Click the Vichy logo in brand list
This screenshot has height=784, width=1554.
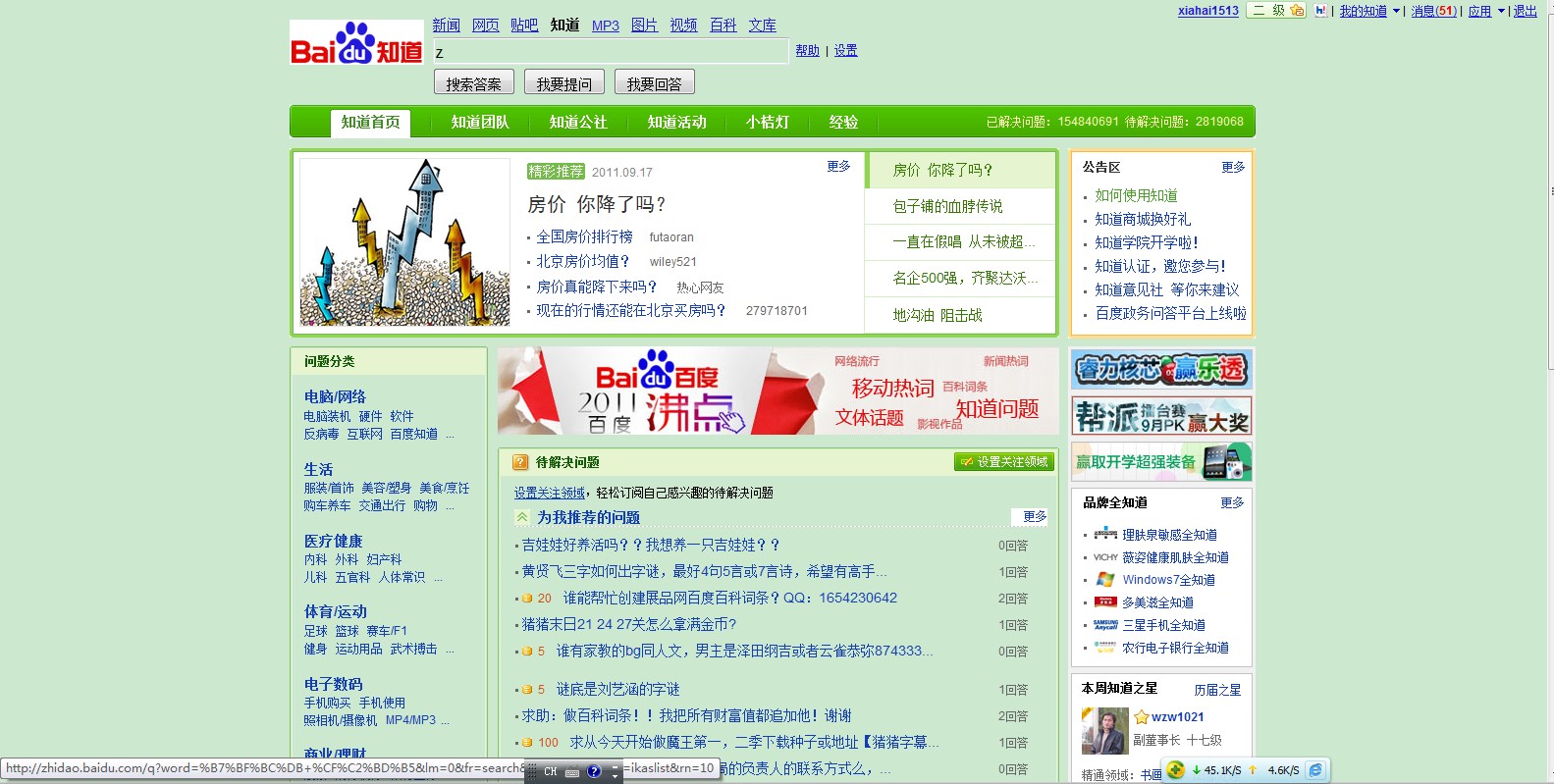click(1105, 557)
